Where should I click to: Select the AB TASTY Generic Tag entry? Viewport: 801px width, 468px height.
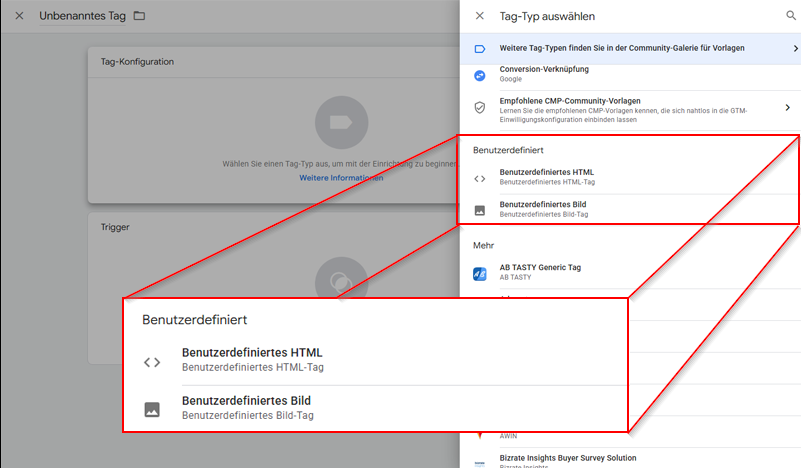click(553, 268)
